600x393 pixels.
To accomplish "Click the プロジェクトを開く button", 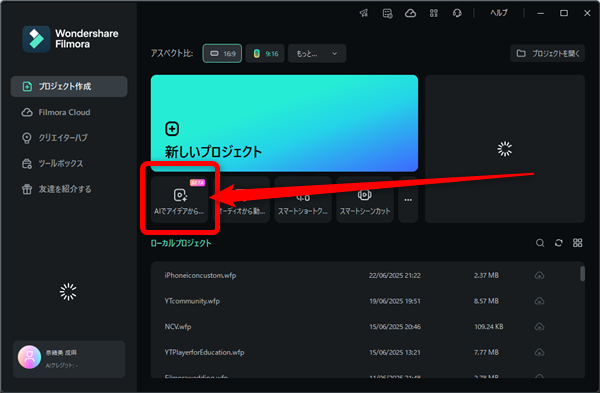I will (x=548, y=53).
